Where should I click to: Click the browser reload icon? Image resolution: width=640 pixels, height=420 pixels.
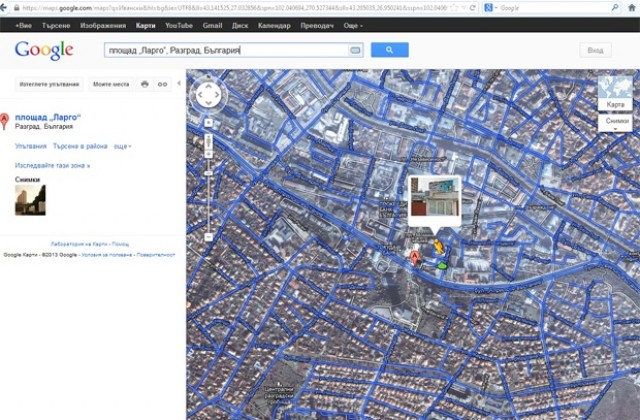pos(473,7)
